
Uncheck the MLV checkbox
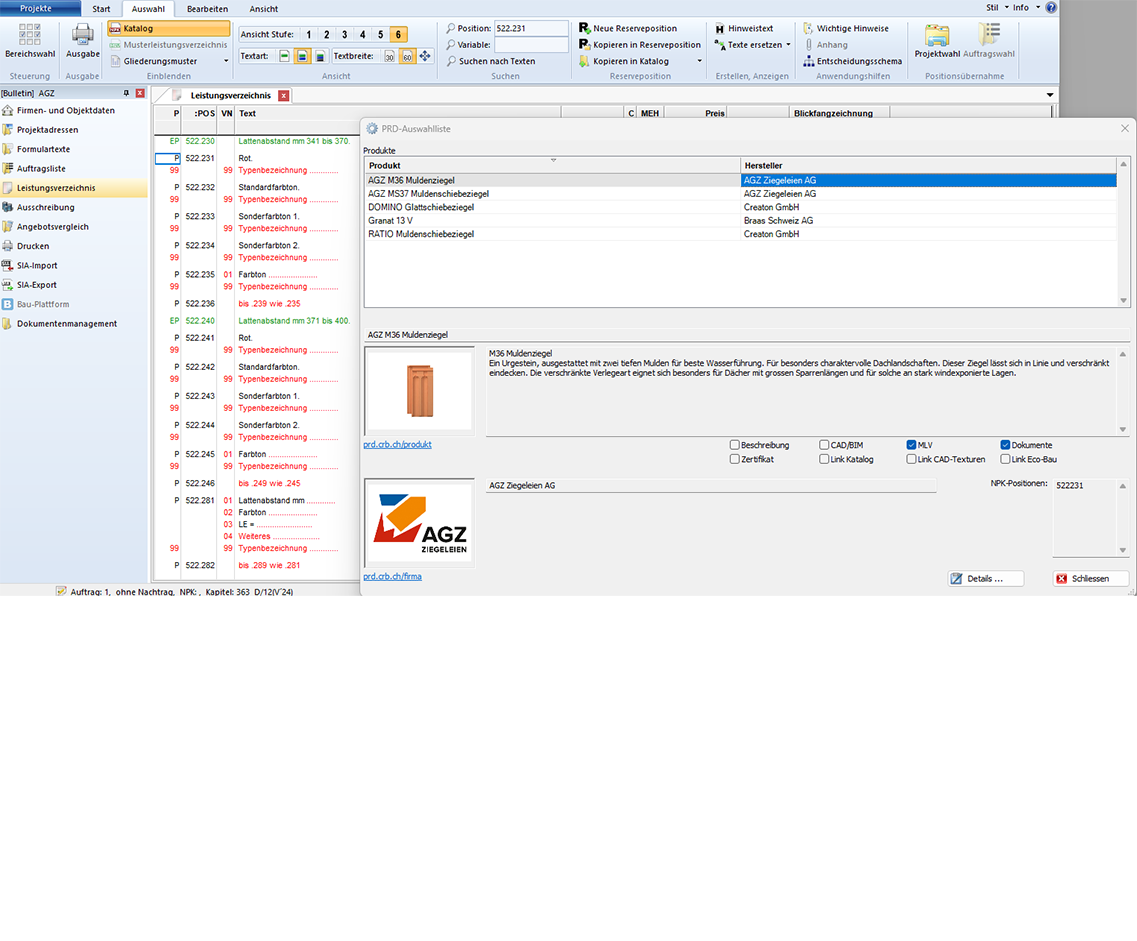911,445
